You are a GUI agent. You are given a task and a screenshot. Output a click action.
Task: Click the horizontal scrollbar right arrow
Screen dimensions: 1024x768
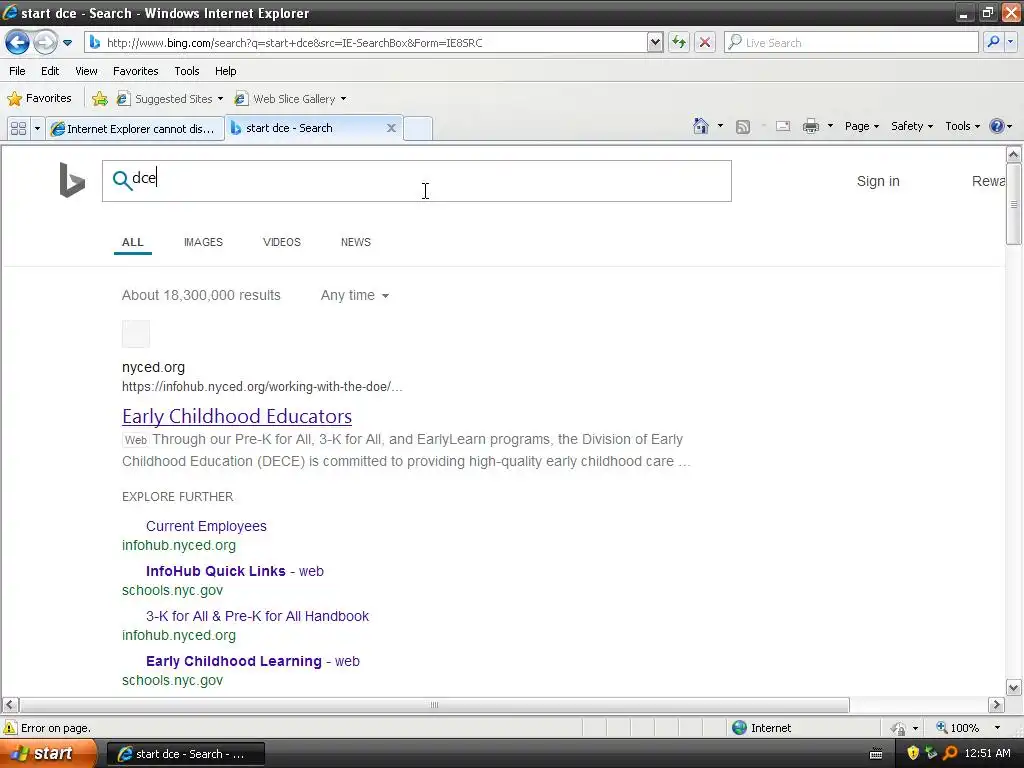[x=996, y=705]
